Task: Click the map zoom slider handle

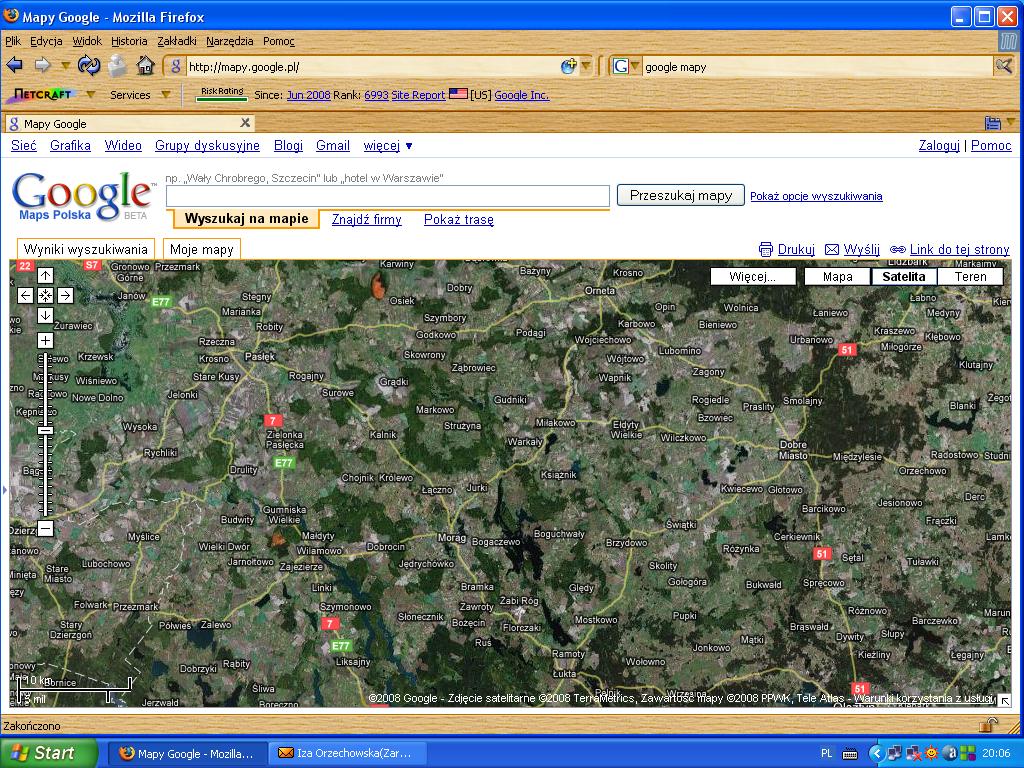Action: pos(45,430)
